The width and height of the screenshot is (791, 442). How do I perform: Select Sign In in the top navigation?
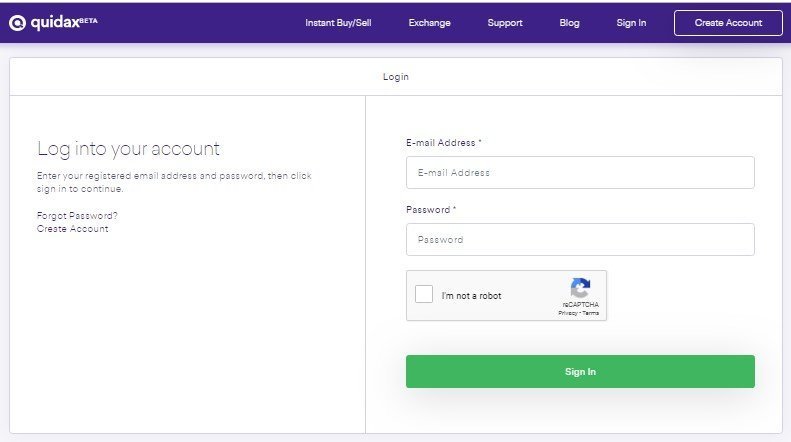point(631,23)
